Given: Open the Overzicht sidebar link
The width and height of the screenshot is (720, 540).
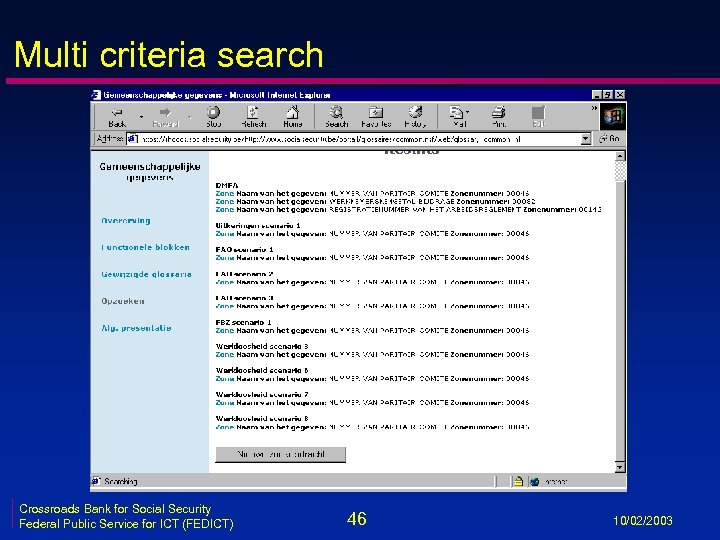Looking at the screenshot, I should [125, 220].
